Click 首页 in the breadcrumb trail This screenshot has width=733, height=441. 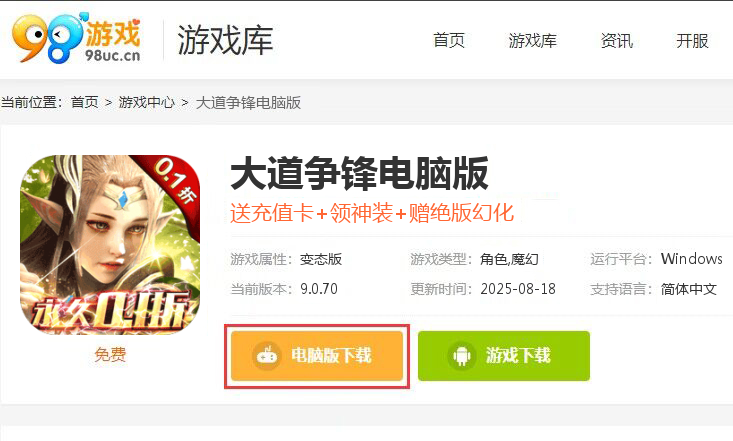pos(85,102)
